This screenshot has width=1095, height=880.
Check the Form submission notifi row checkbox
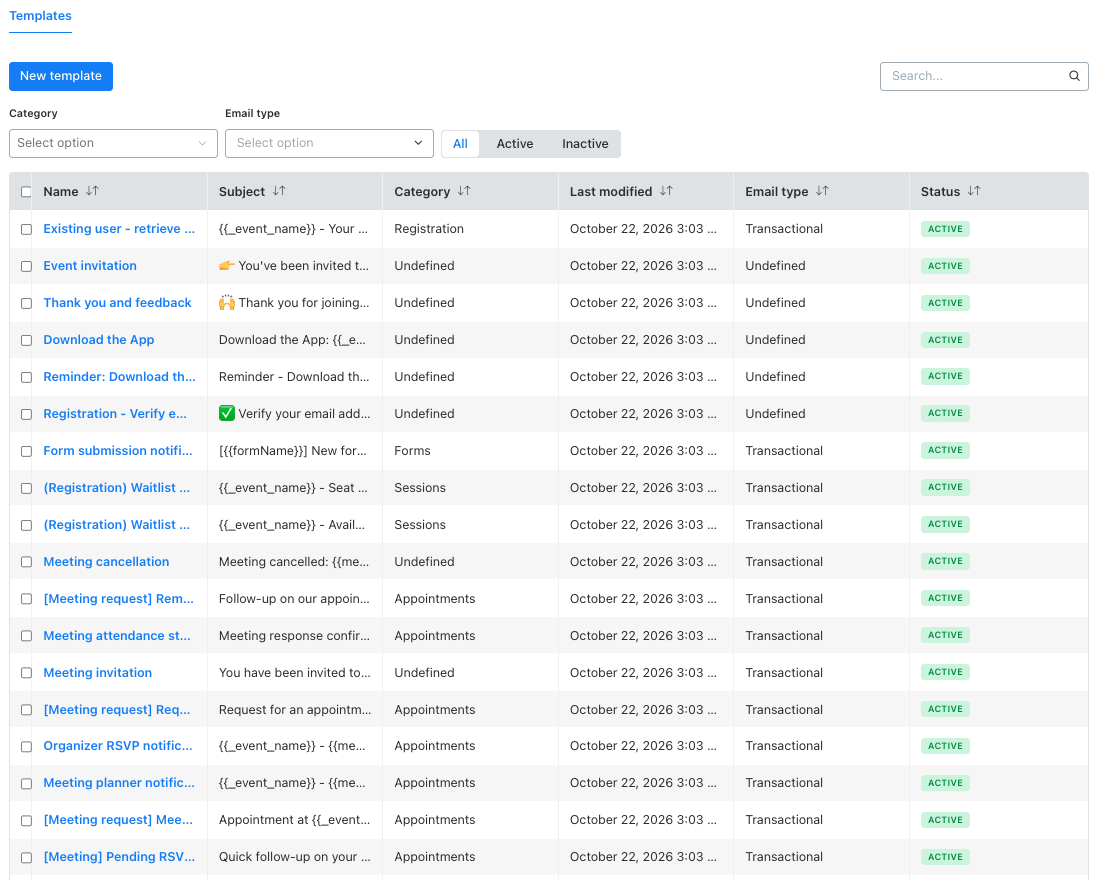pos(26,452)
